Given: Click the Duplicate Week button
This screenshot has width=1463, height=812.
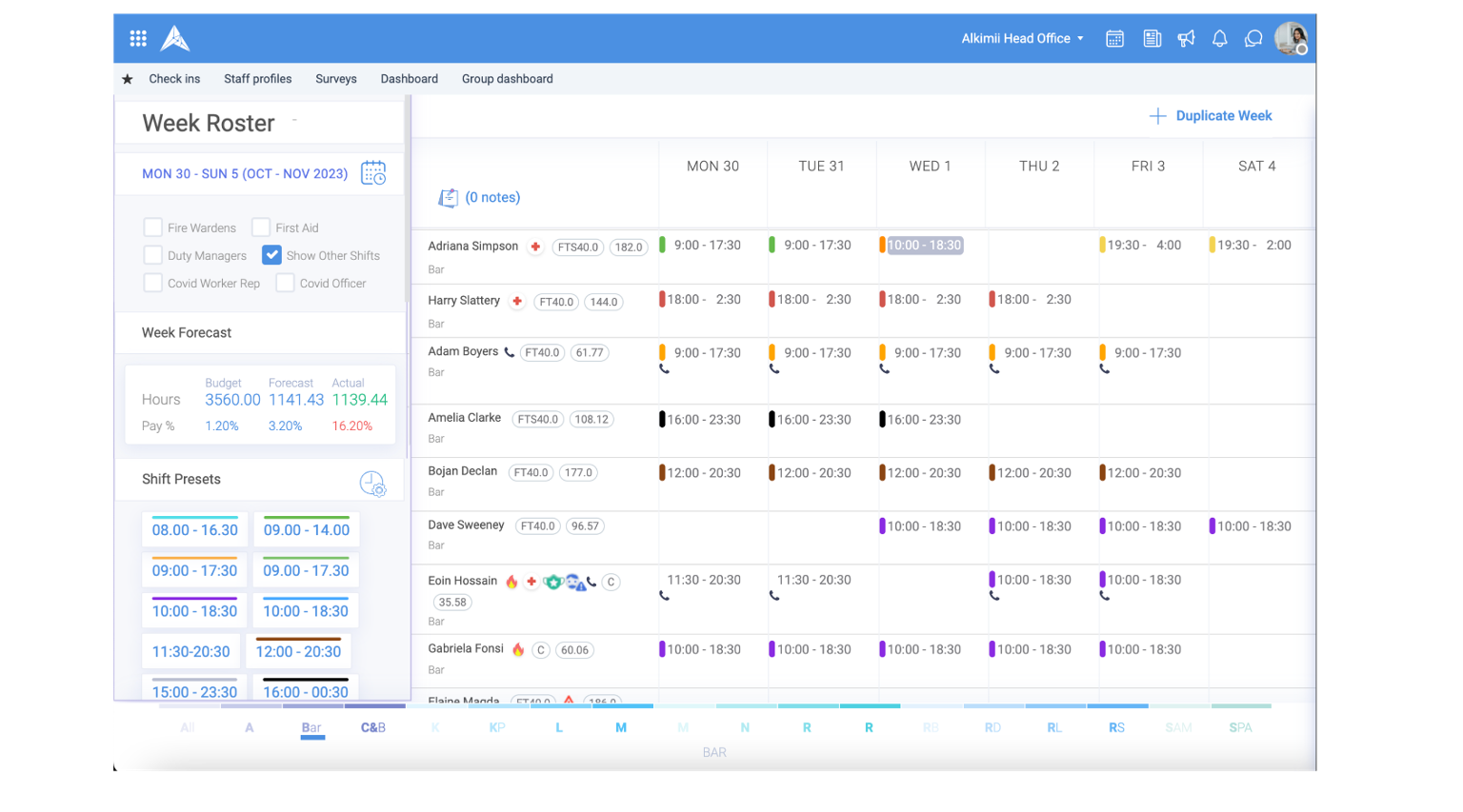Looking at the screenshot, I should coord(1211,116).
